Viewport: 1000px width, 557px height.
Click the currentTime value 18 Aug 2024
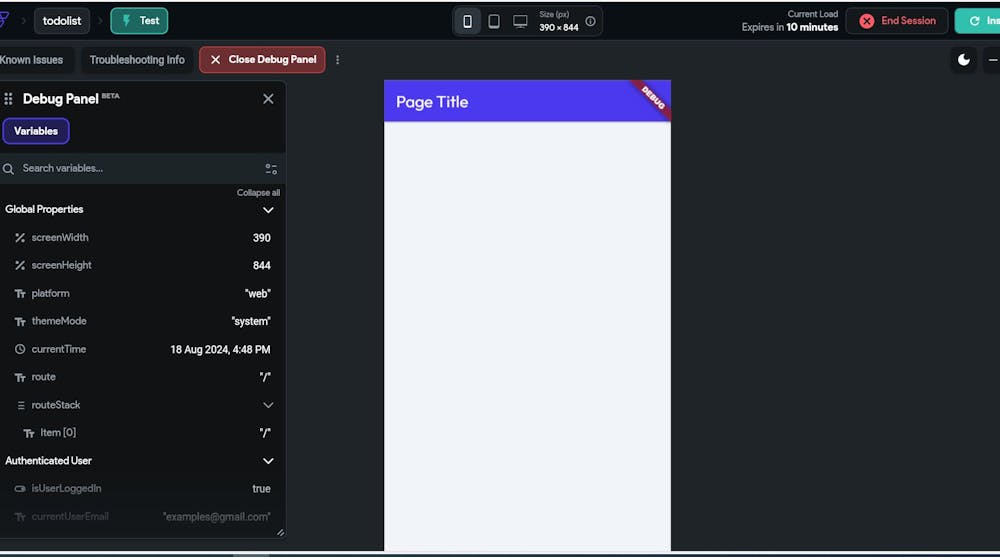pyautogui.click(x=220, y=350)
